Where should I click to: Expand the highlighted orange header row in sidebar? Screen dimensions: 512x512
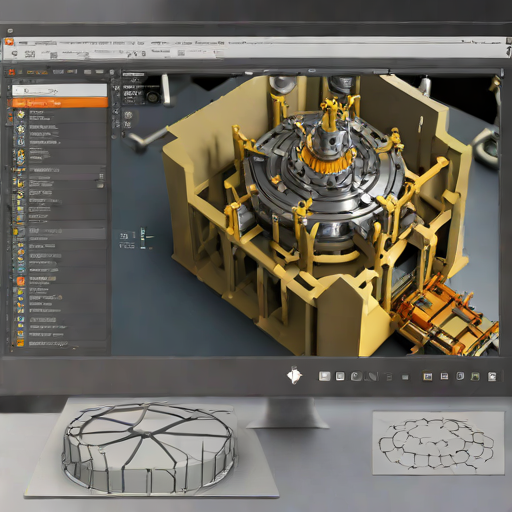pos(60,103)
